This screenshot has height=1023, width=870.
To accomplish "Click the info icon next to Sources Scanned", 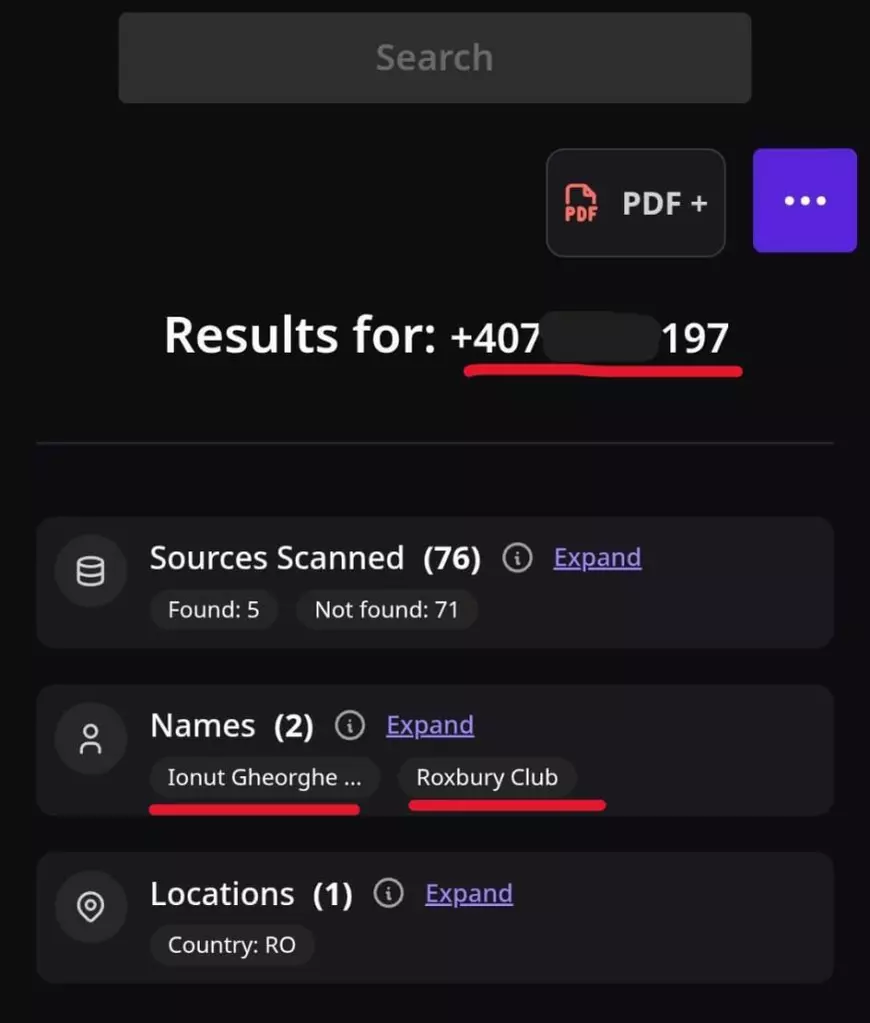I will pyautogui.click(x=517, y=558).
